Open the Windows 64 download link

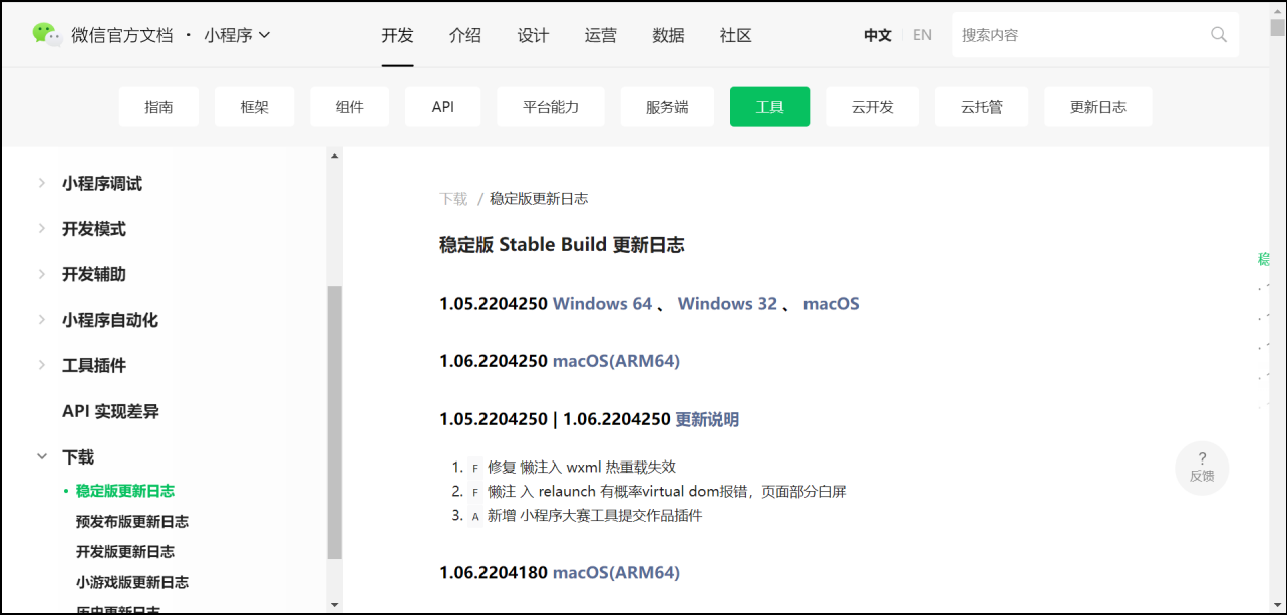coord(603,303)
